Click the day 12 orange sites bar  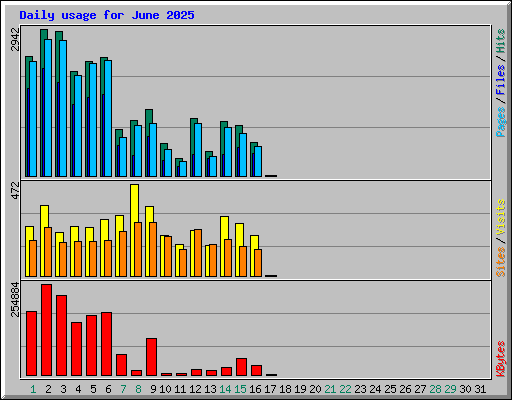[198, 253]
